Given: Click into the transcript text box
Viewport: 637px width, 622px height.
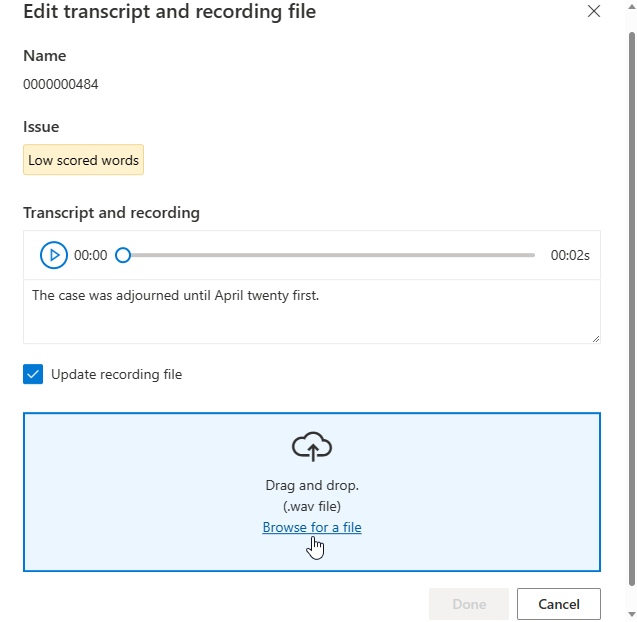Looking at the screenshot, I should 312,312.
